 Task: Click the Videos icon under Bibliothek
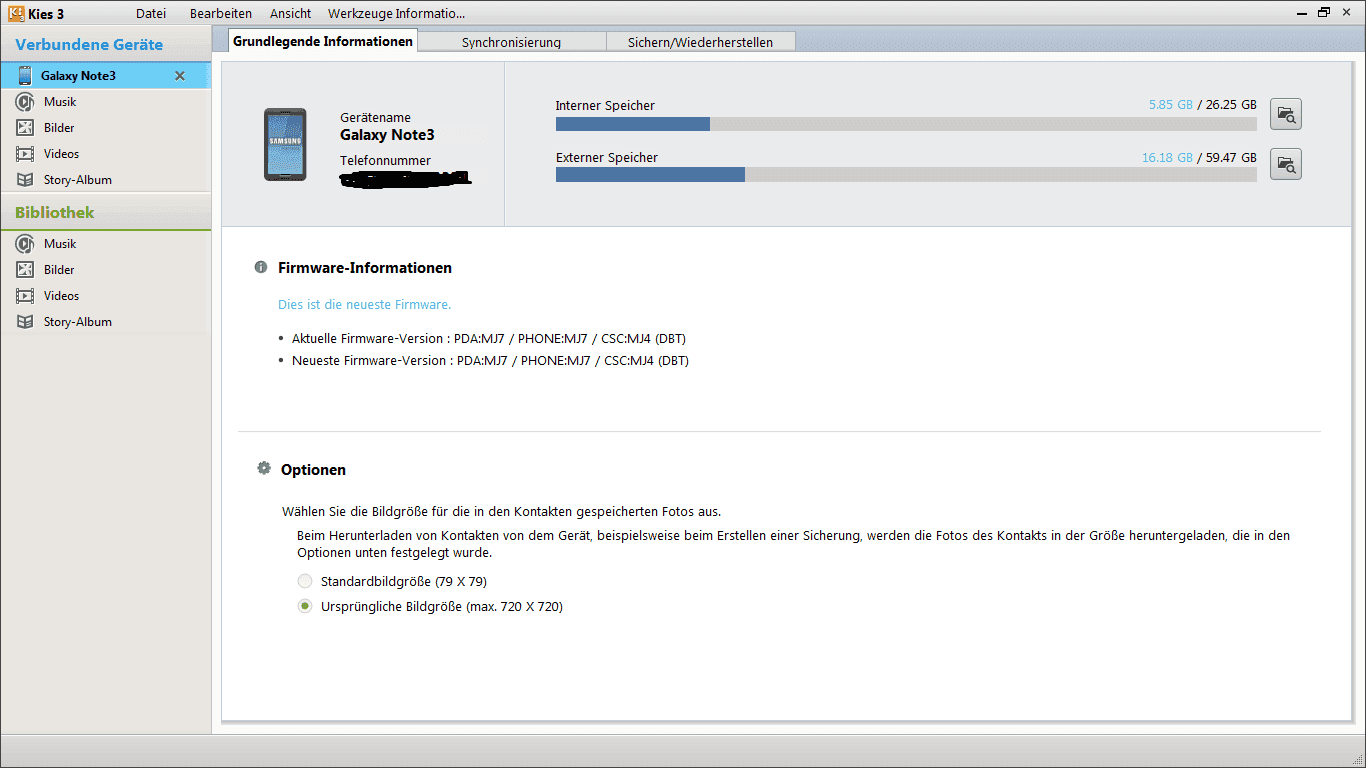tap(25, 296)
